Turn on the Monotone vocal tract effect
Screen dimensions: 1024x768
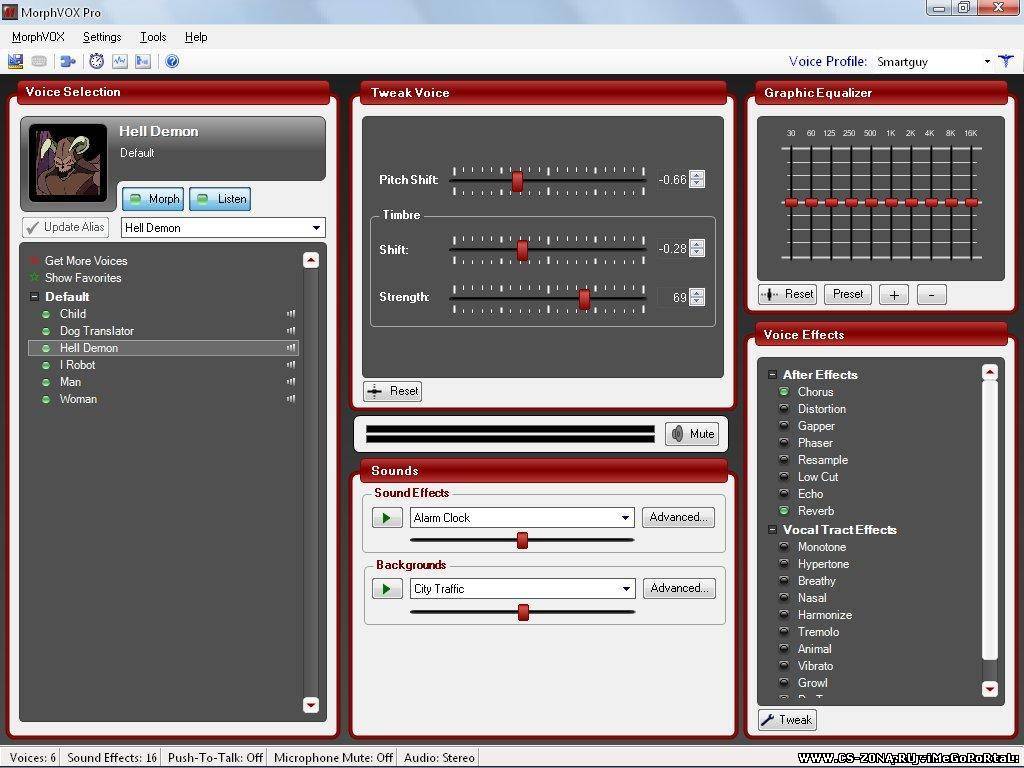click(784, 547)
